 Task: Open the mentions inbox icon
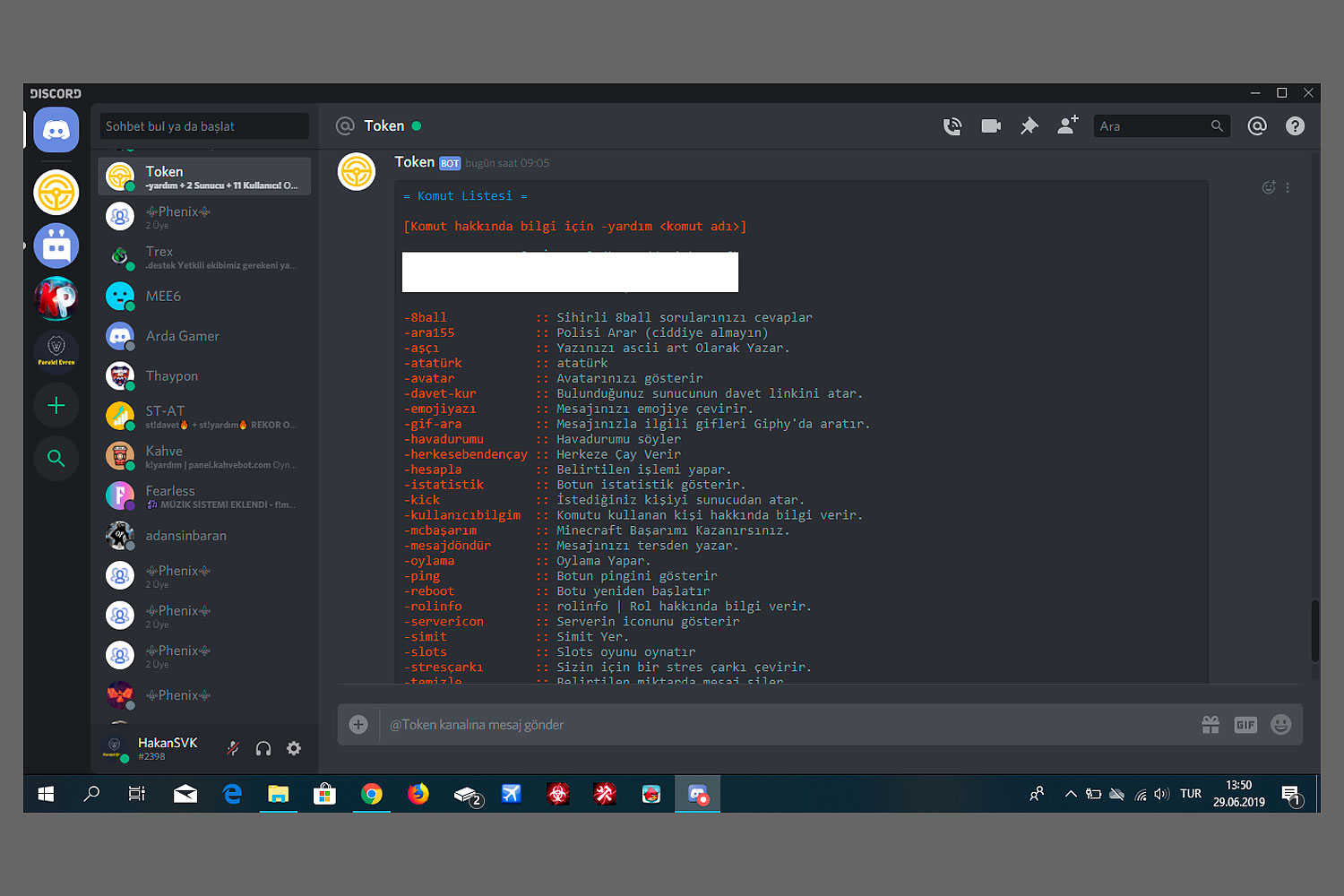pyautogui.click(x=1257, y=126)
